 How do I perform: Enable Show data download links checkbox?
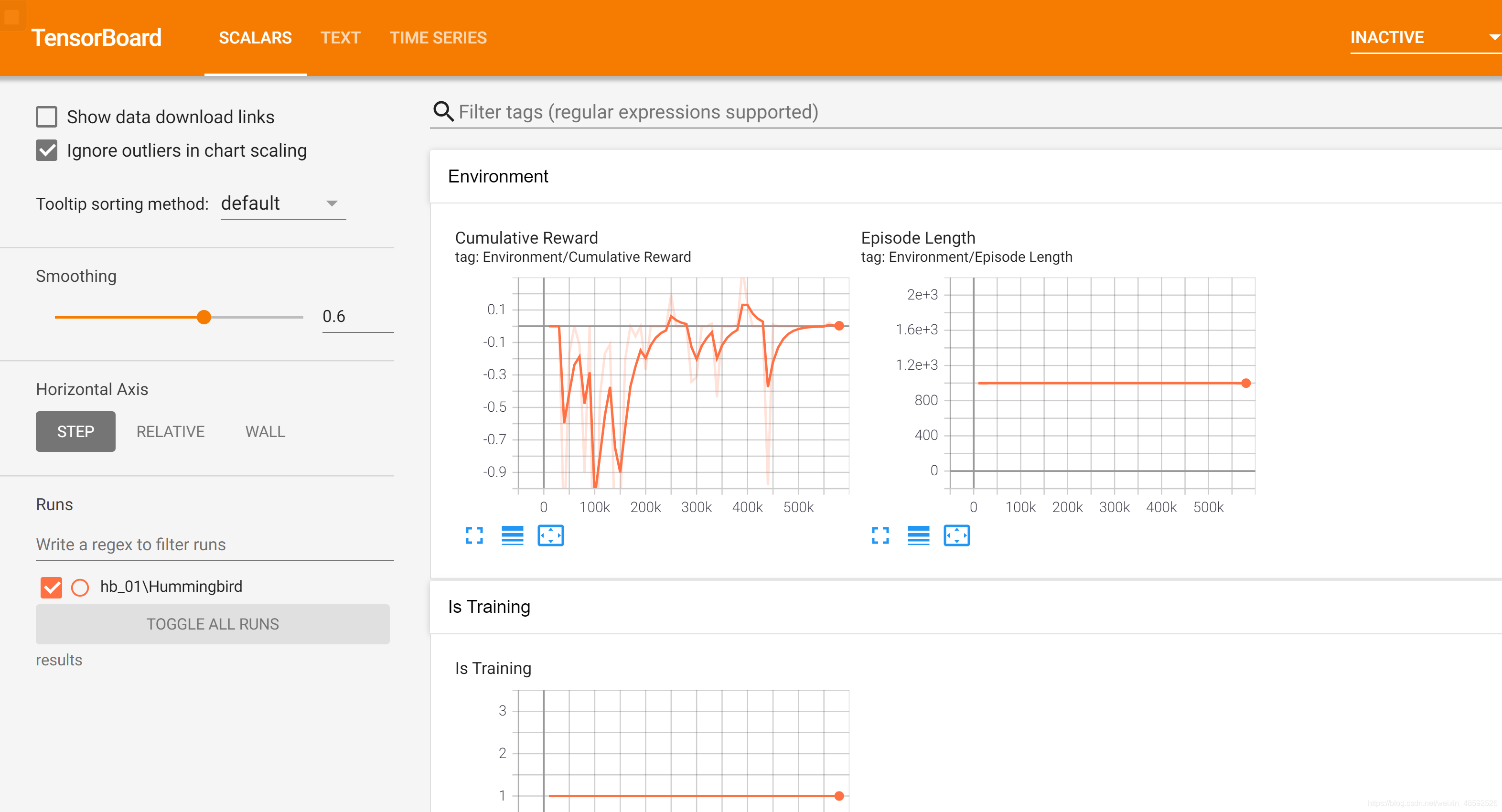point(47,117)
